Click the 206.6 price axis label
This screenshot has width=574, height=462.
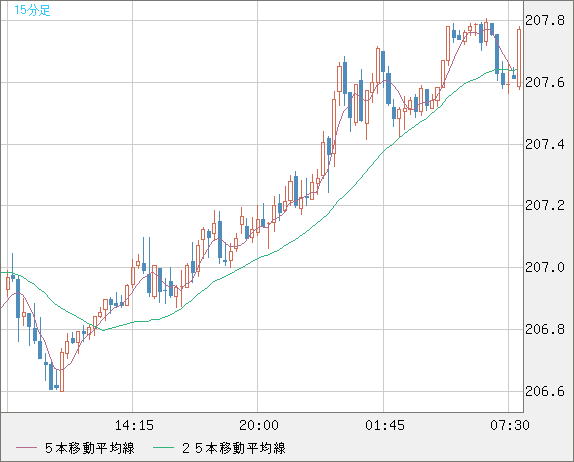[x=545, y=391]
